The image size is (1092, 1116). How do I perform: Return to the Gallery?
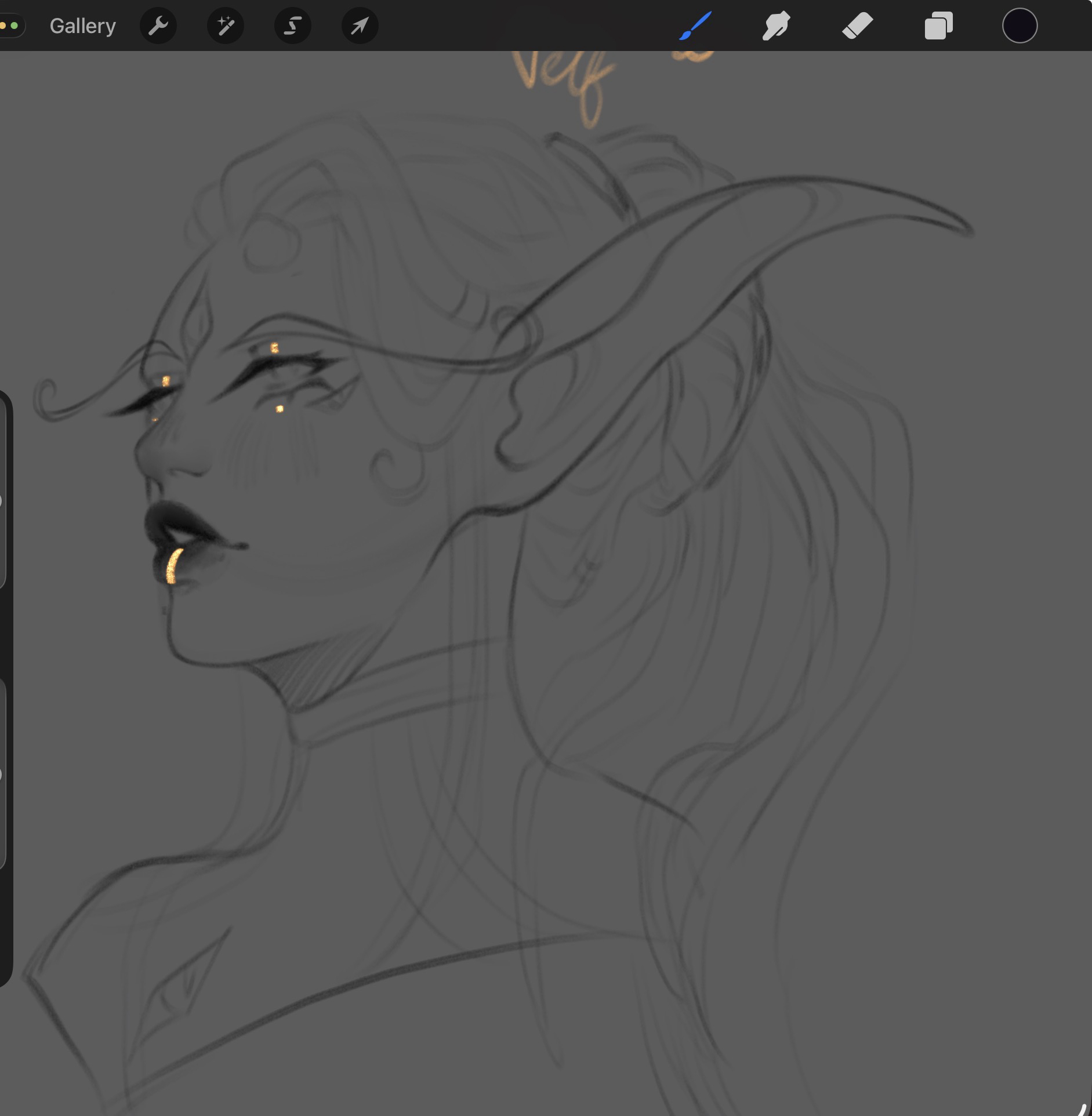[82, 26]
